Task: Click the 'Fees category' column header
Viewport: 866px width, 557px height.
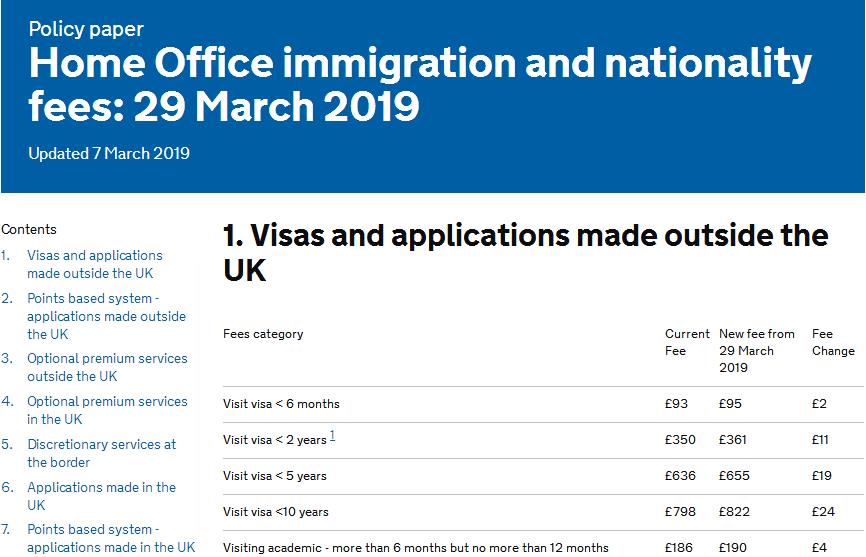Action: pos(263,334)
